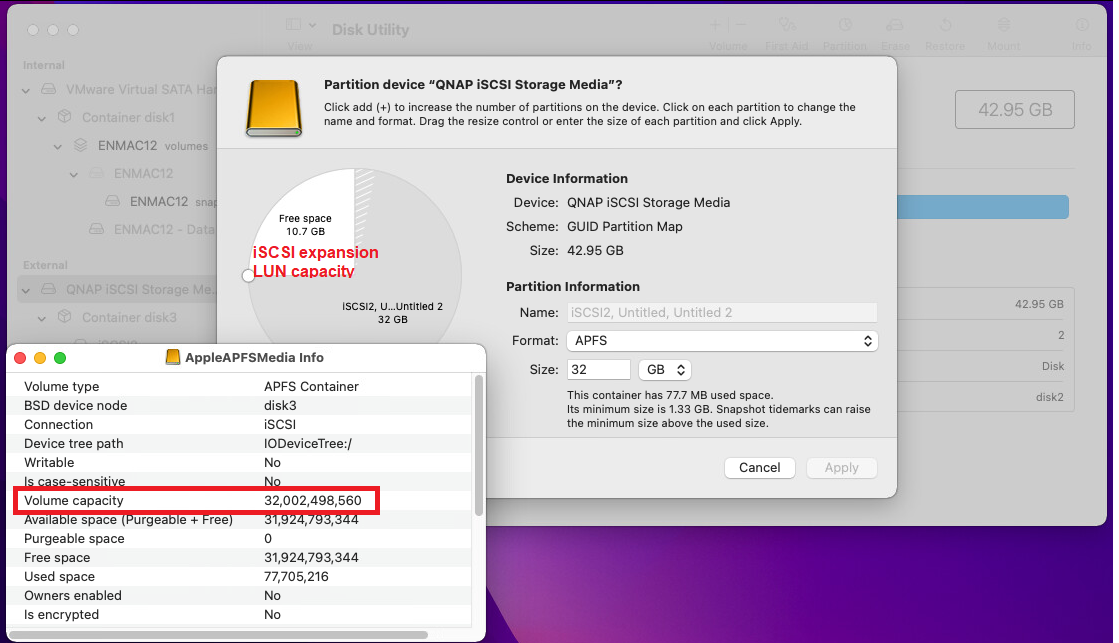Click the "Used space" row label
The height and width of the screenshot is (643, 1119).
click(x=59, y=577)
